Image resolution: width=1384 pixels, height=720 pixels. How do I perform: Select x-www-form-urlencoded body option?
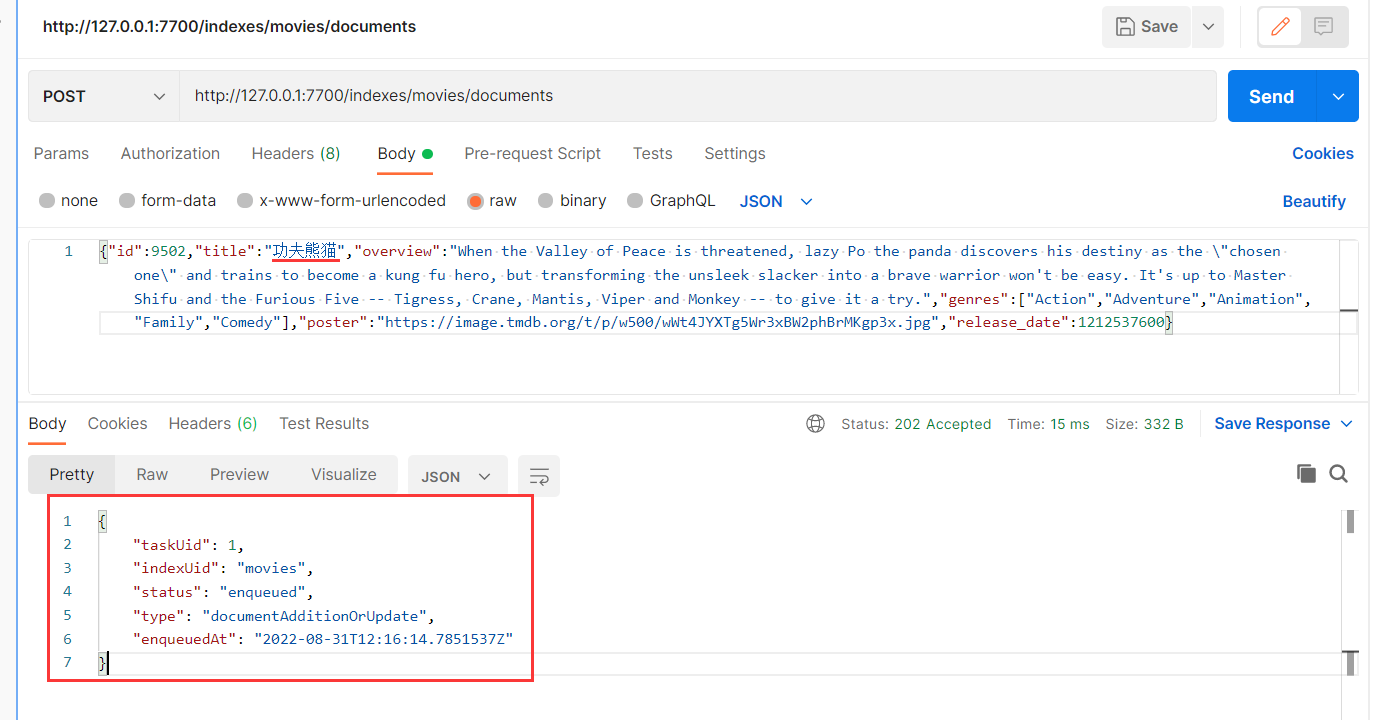(x=341, y=201)
